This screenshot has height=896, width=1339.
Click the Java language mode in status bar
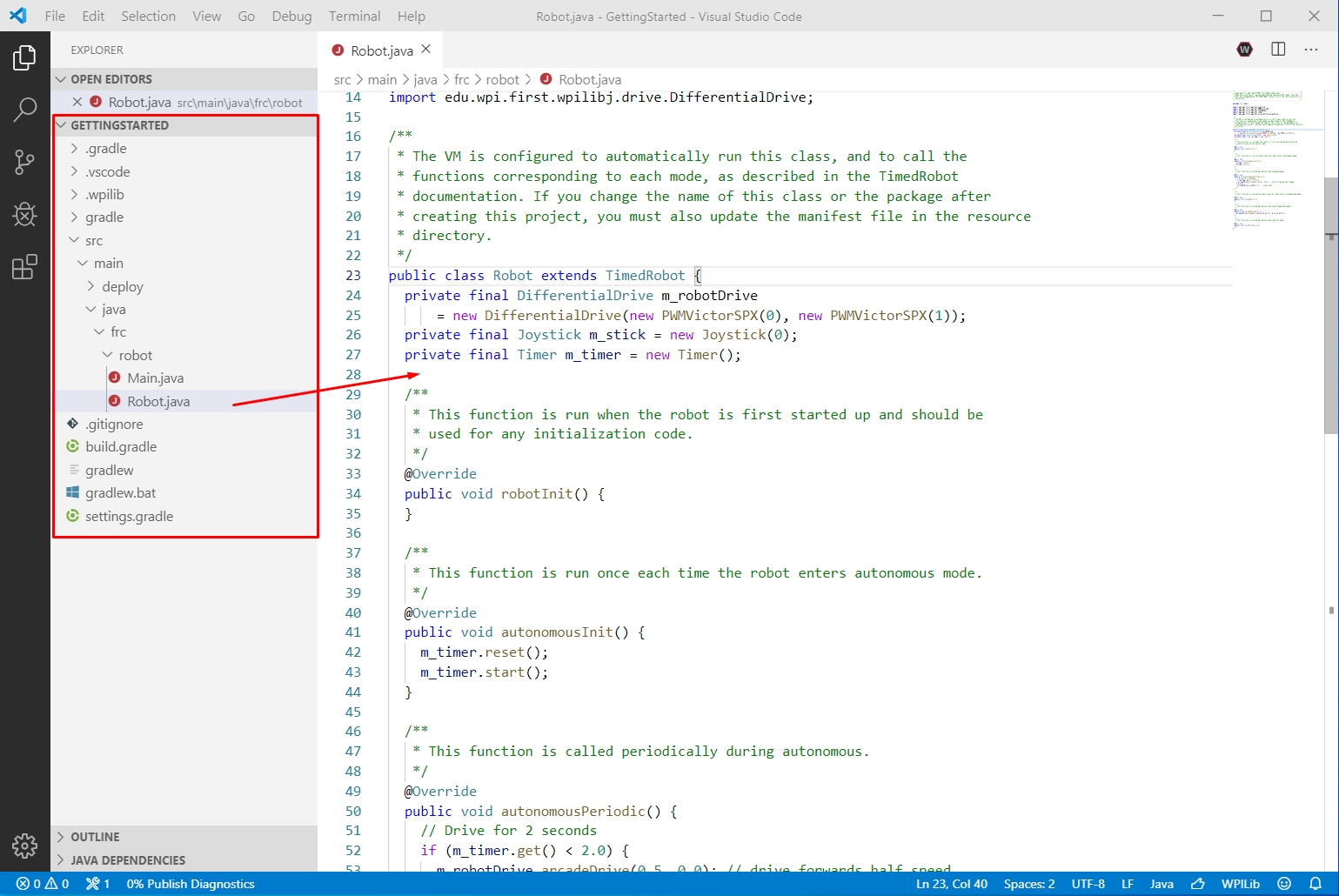coord(1162,884)
